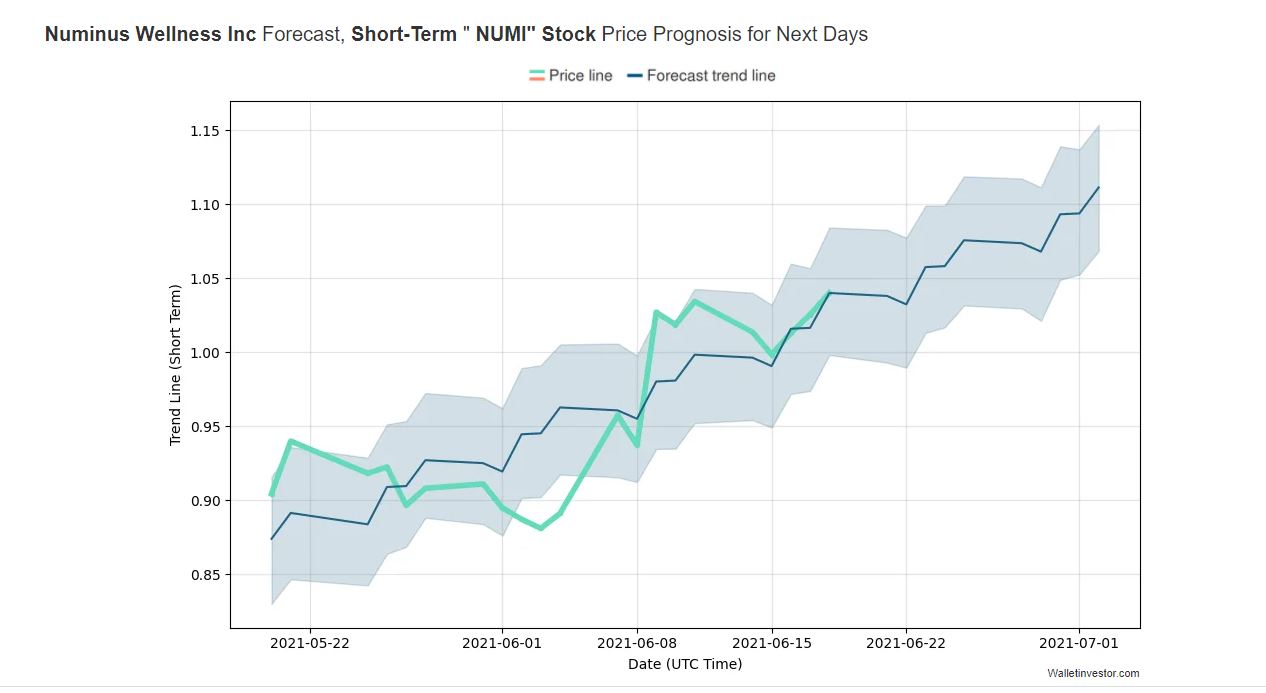Click the dark blue Forecast trend swatch
This screenshot has width=1266, height=693.
pyautogui.click(x=634, y=76)
